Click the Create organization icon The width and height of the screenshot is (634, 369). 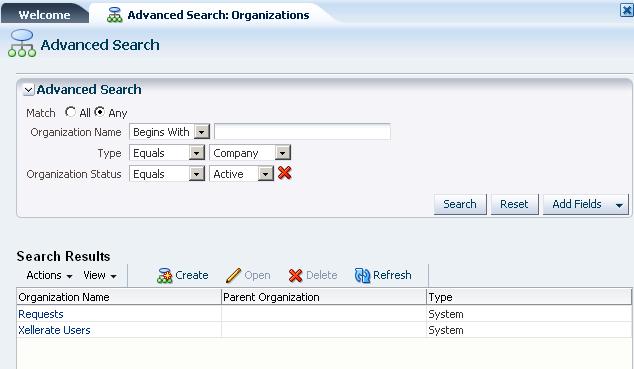(x=165, y=276)
